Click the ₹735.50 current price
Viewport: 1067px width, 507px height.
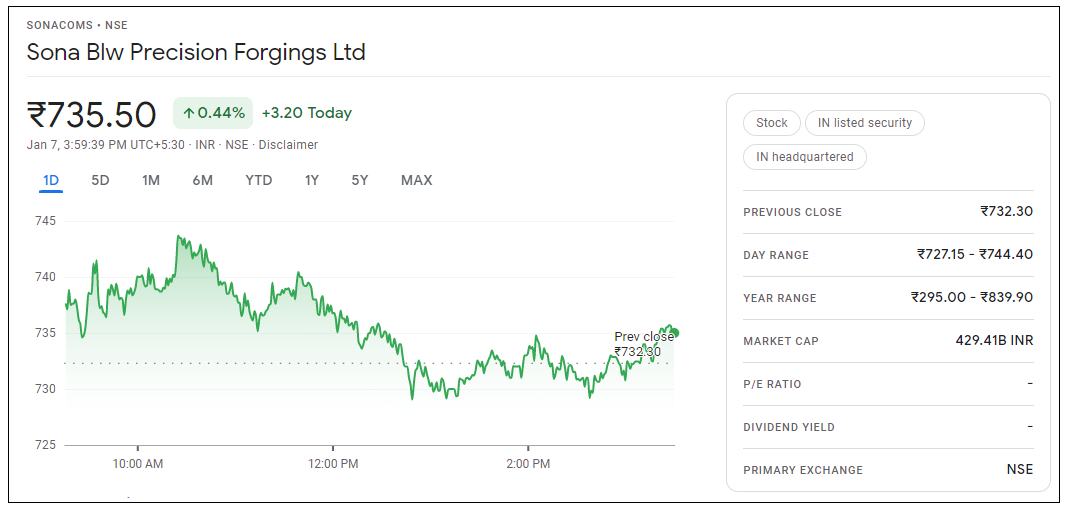tap(92, 114)
